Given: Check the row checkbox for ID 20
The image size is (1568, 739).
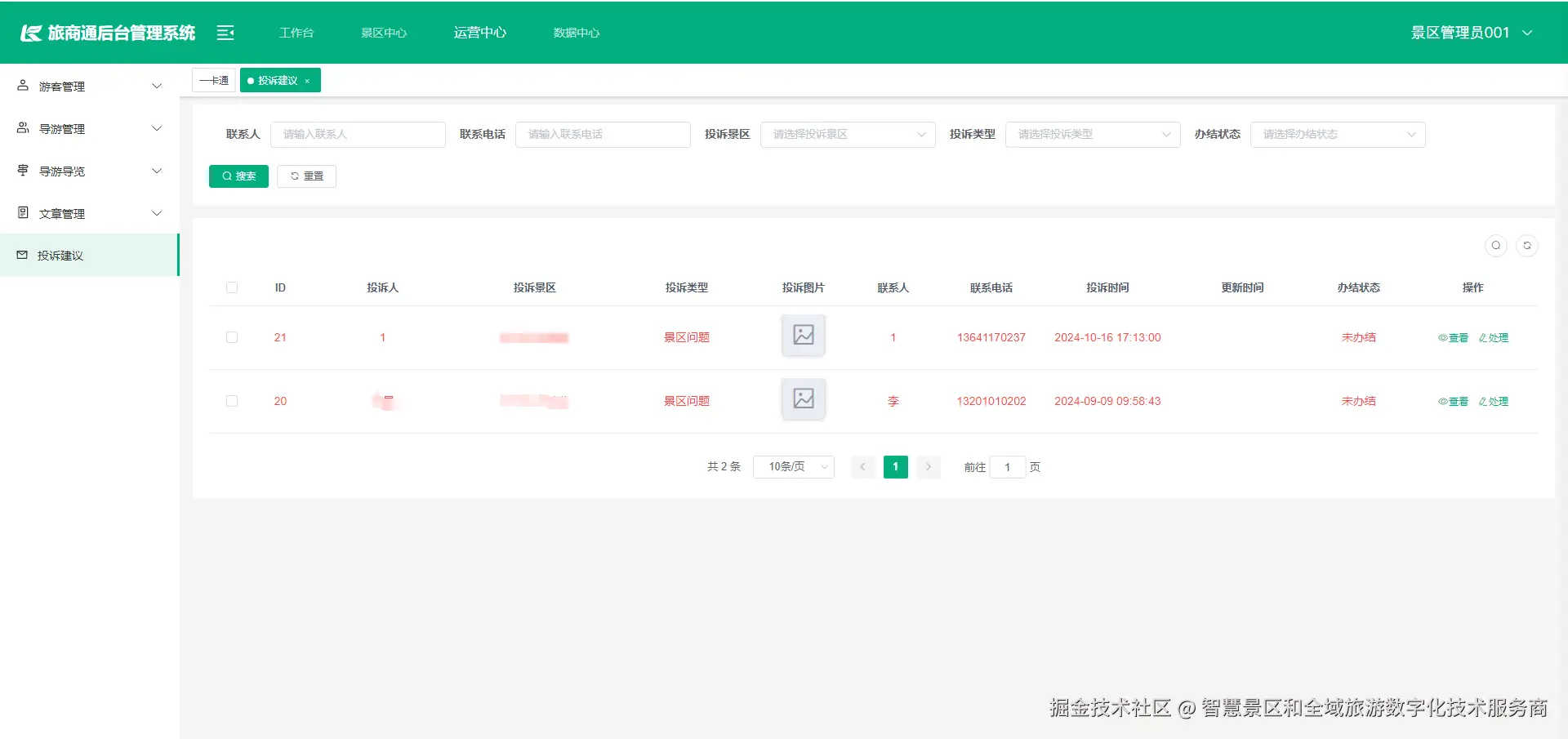Looking at the screenshot, I should pyautogui.click(x=232, y=401).
